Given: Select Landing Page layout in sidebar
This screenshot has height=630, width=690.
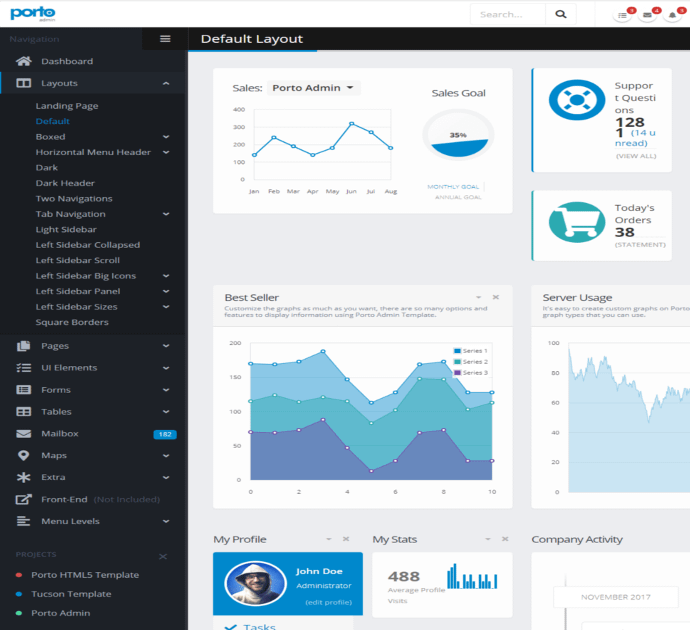Looking at the screenshot, I should (67, 106).
